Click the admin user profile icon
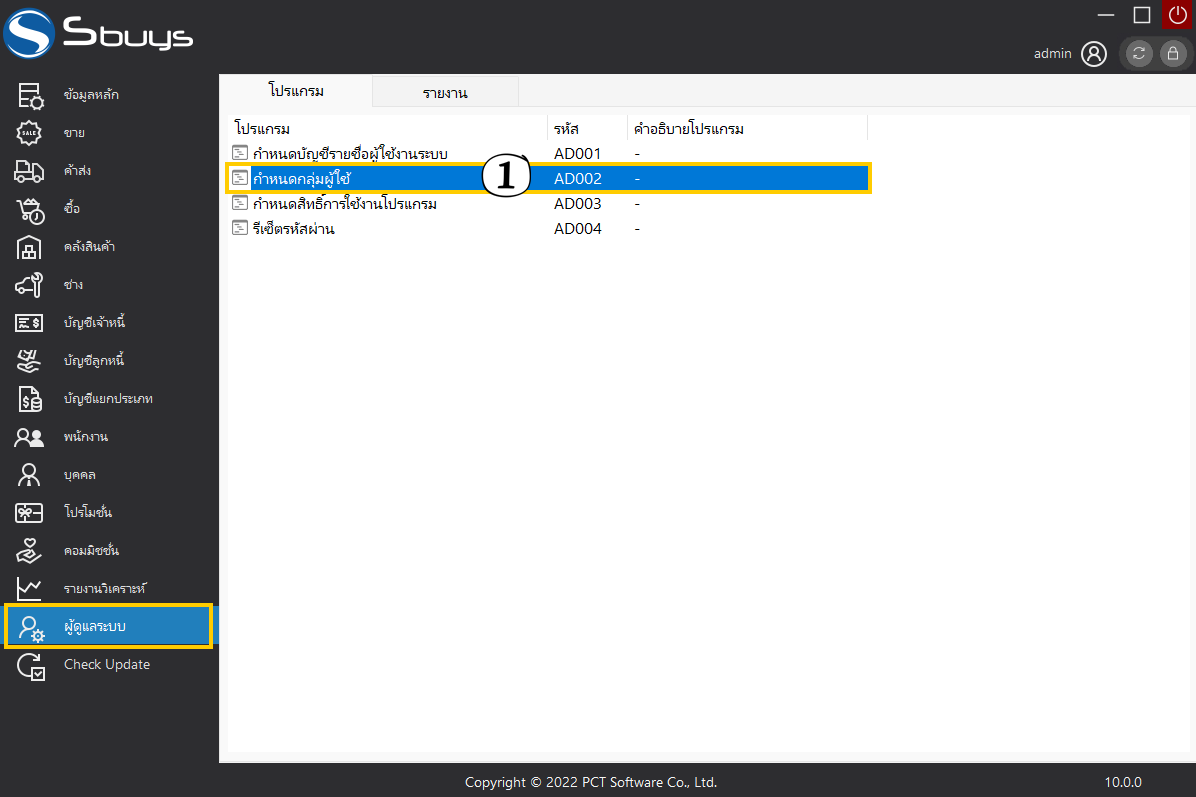Screen dimensions: 1196x797 1094,54
